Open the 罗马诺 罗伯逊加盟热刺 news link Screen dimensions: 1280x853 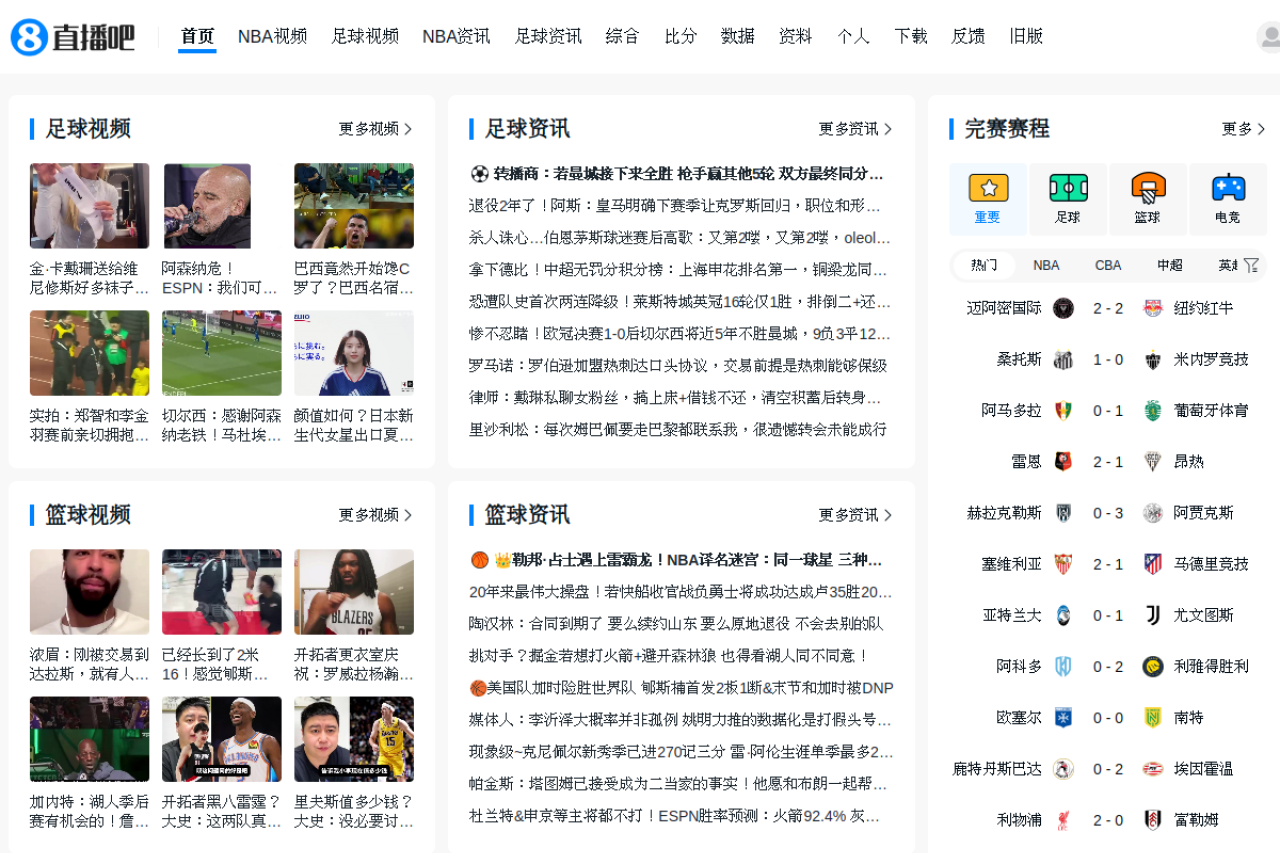tap(678, 366)
